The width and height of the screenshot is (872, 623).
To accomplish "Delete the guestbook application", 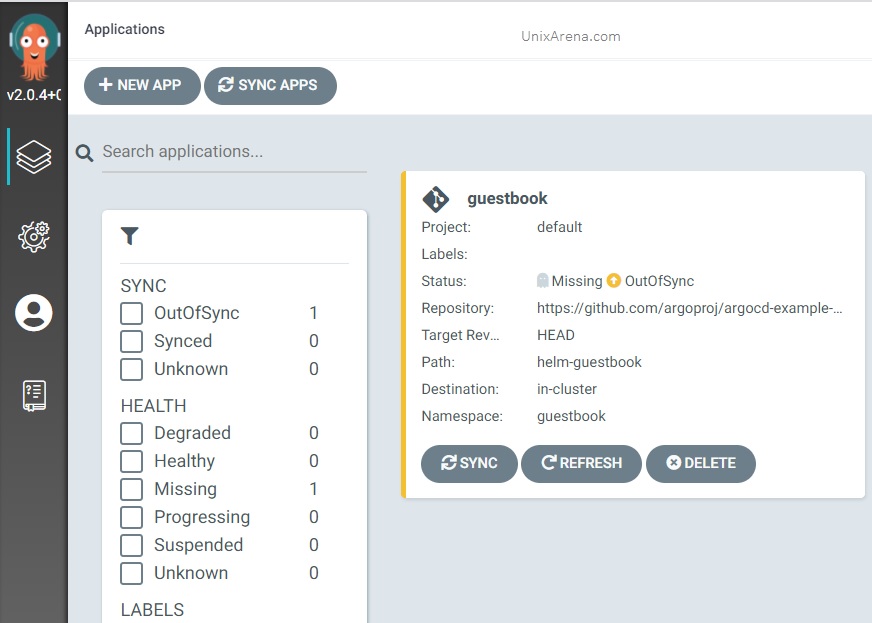I will click(701, 463).
